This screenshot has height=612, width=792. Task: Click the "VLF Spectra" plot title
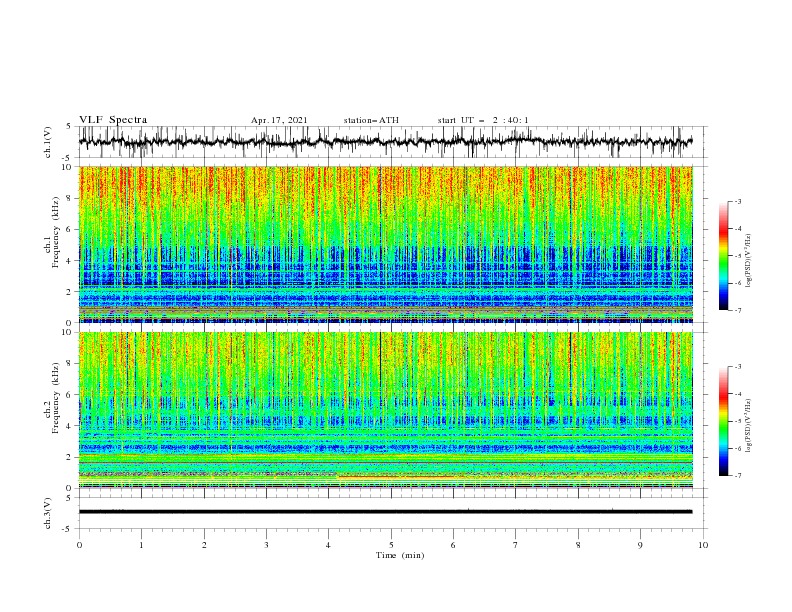click(113, 120)
